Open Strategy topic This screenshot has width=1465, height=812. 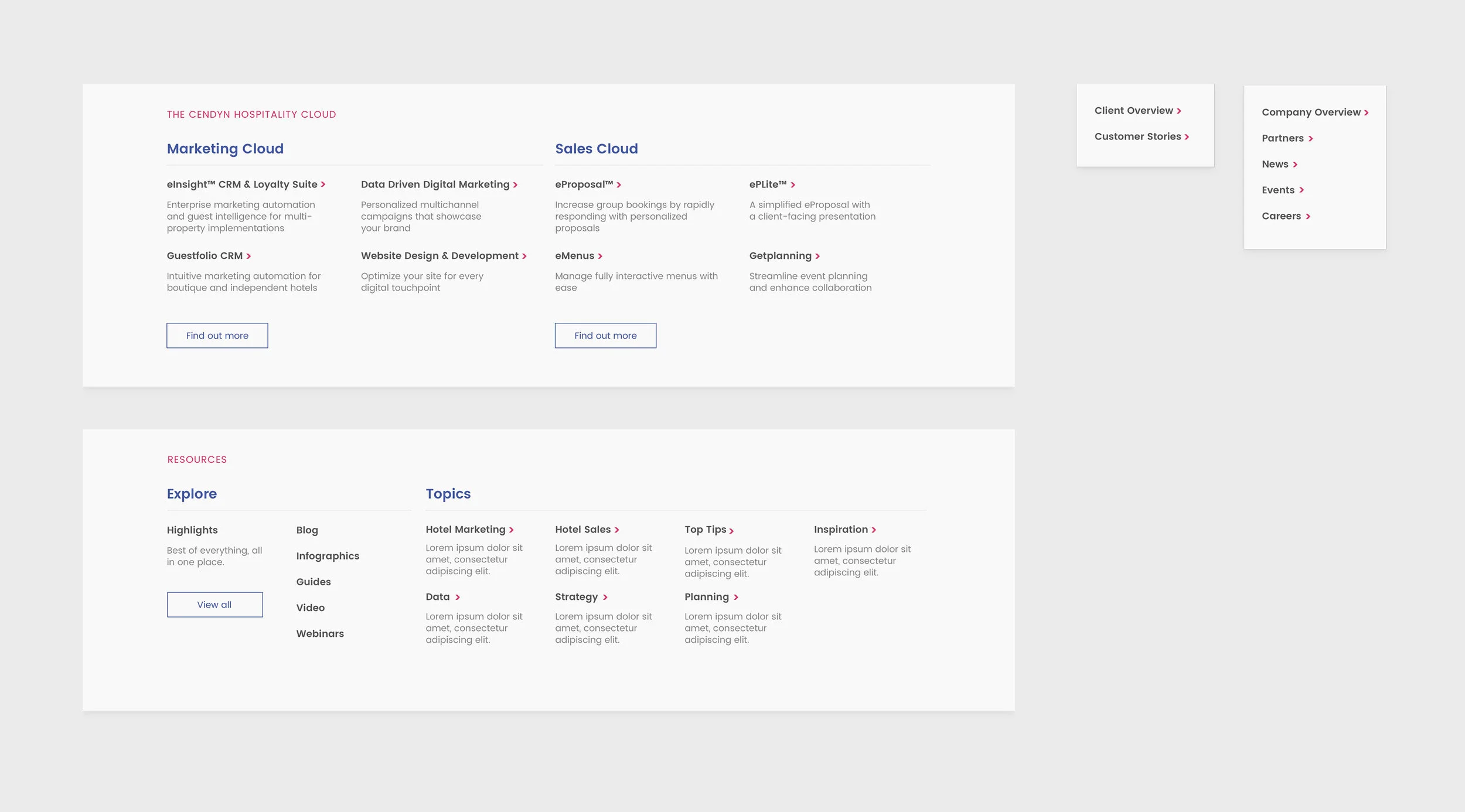coord(581,597)
